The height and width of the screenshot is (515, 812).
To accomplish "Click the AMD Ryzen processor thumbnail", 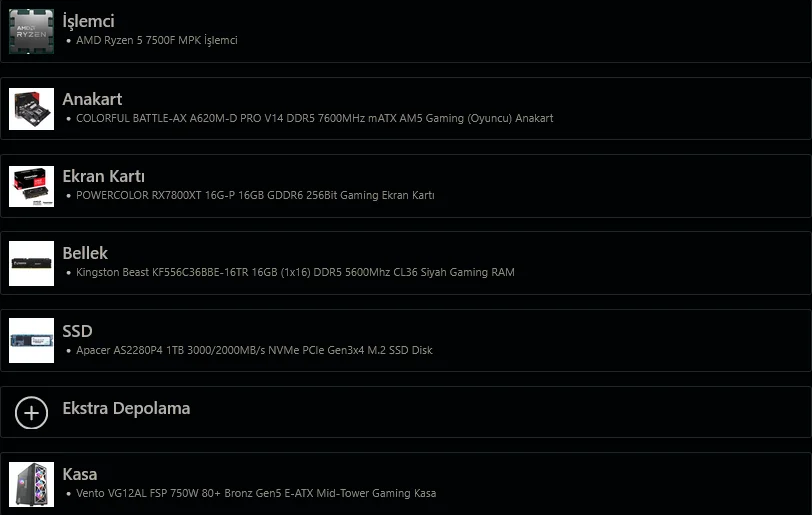I will tap(31, 31).
